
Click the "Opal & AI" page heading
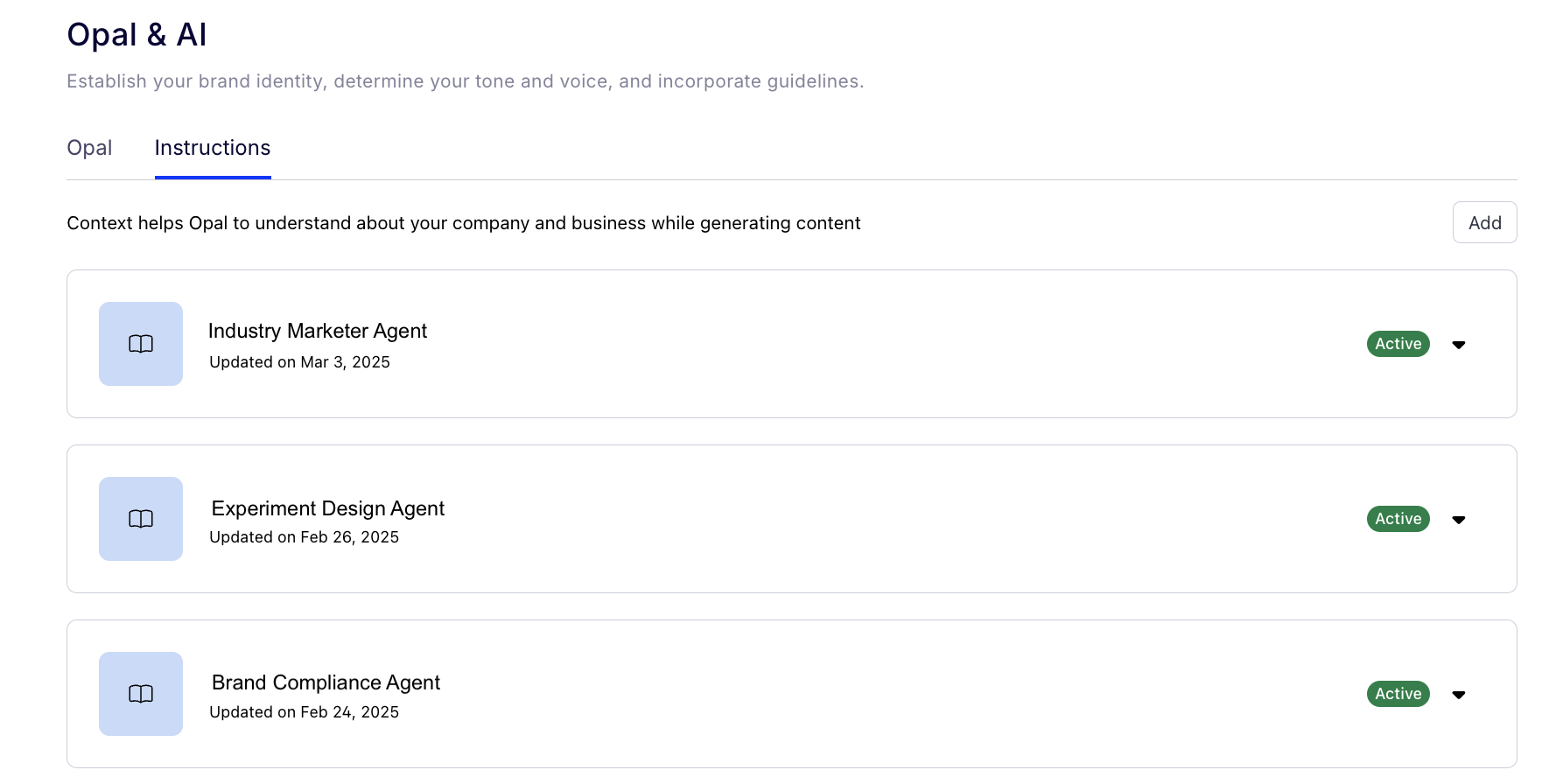point(137,35)
